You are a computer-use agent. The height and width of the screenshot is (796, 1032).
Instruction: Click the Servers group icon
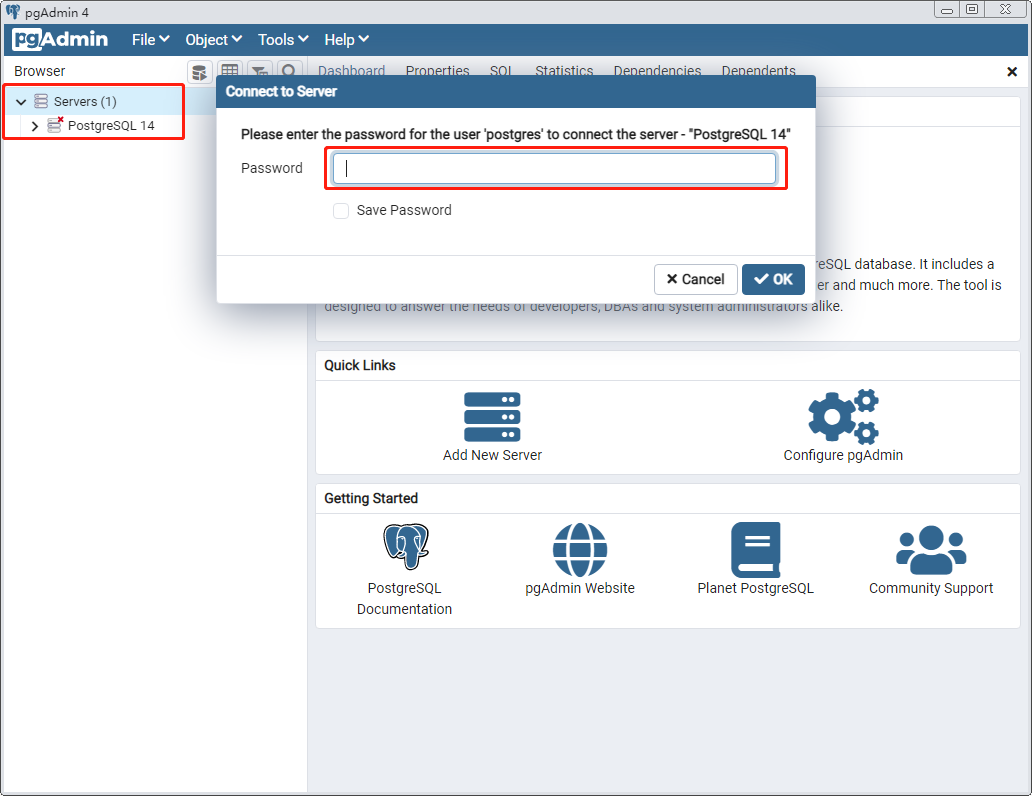pyautogui.click(x=41, y=101)
